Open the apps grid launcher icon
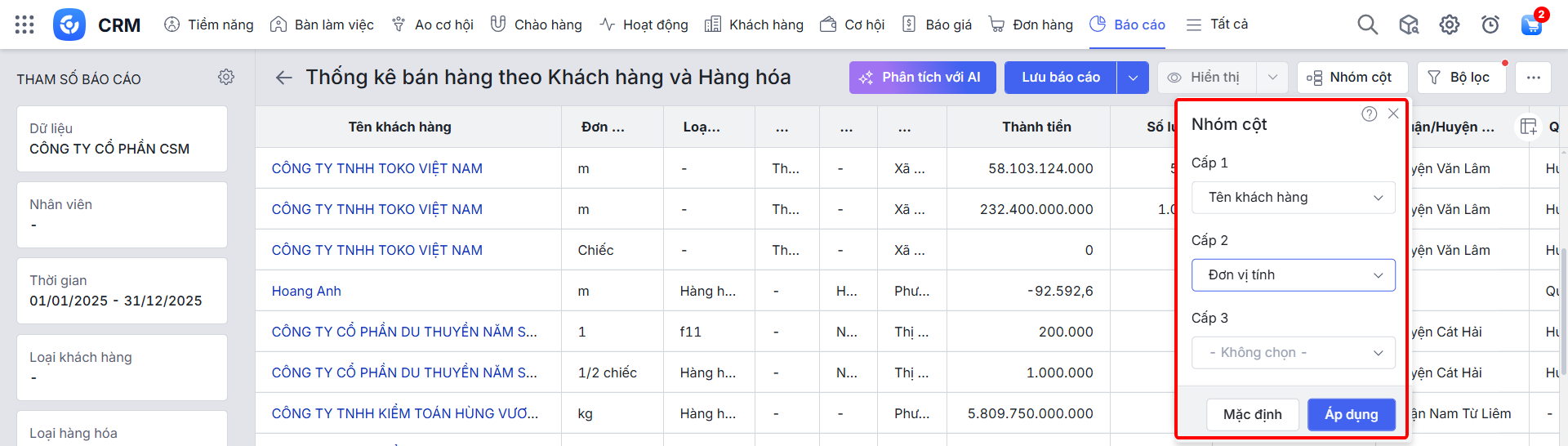This screenshot has width=1568, height=446. point(24,25)
